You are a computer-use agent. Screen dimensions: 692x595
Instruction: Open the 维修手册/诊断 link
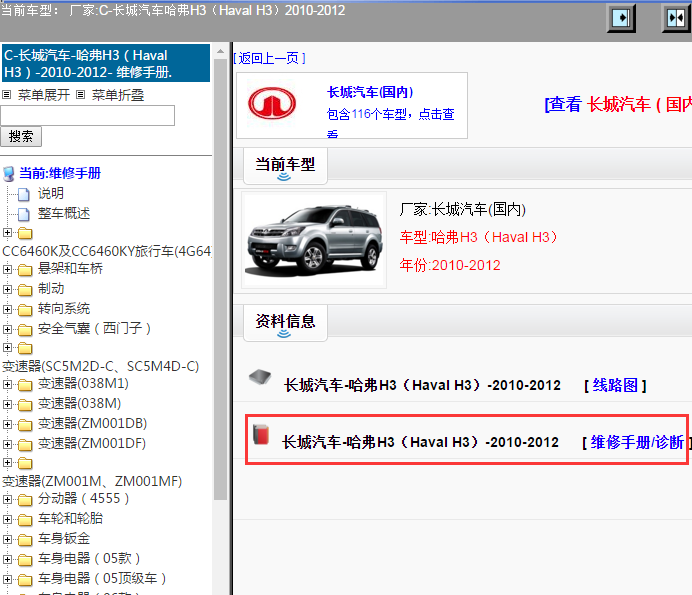click(636, 442)
